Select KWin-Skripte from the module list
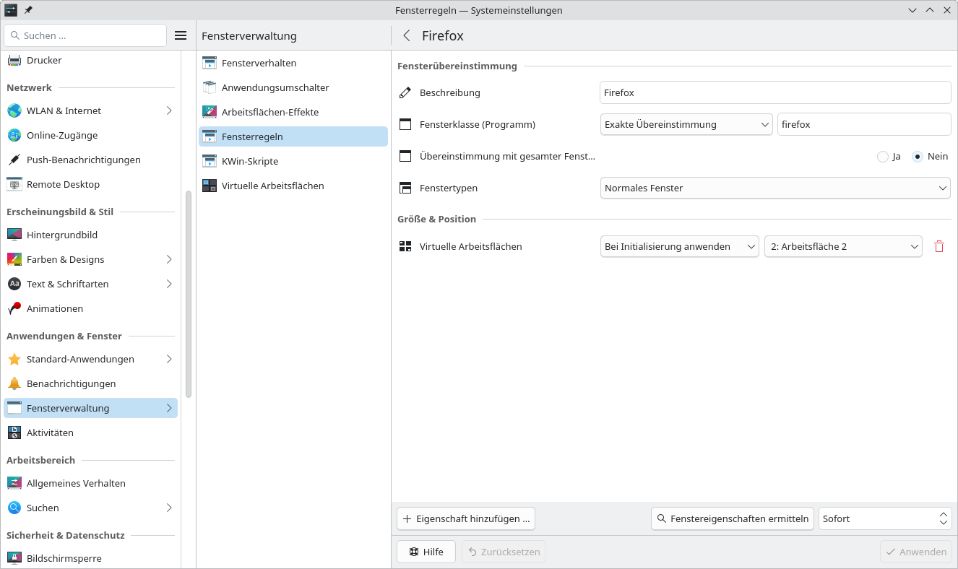The width and height of the screenshot is (958, 569). (x=249, y=161)
